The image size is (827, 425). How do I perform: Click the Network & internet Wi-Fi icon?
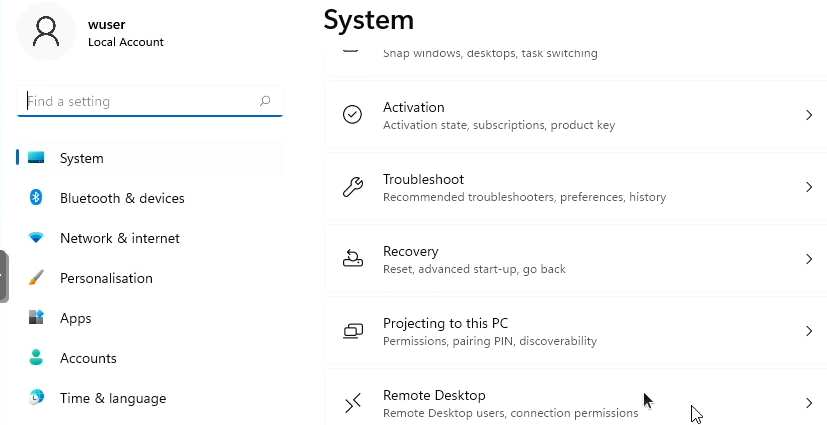click(x=36, y=238)
